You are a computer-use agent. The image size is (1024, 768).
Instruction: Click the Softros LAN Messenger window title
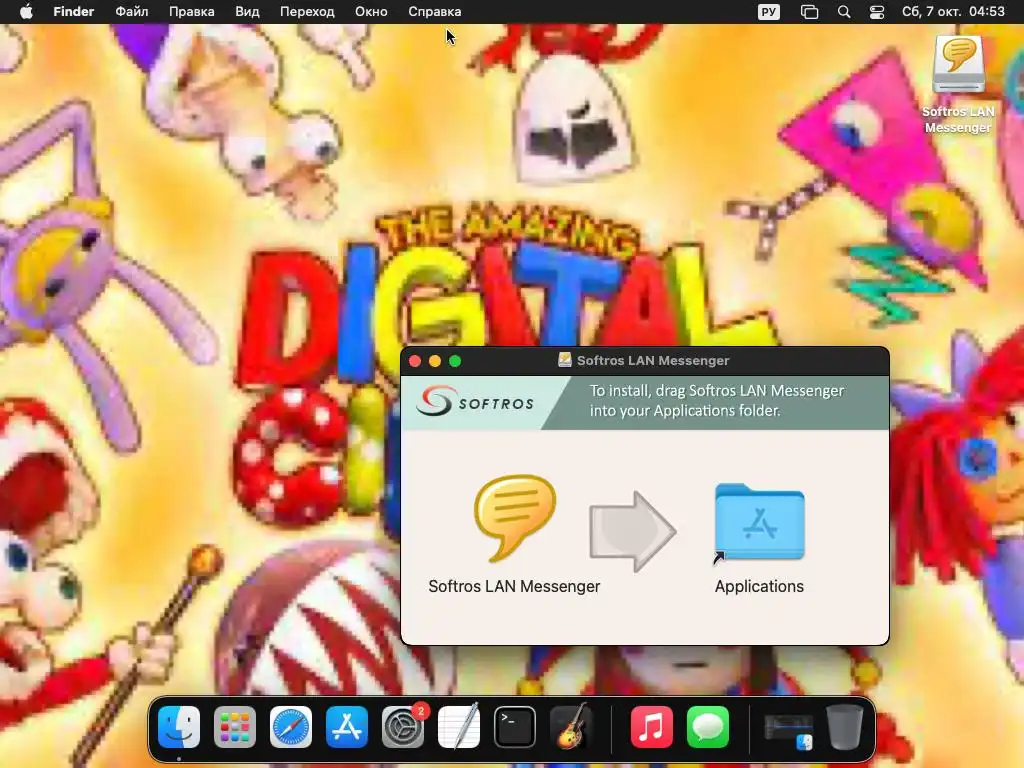point(653,360)
